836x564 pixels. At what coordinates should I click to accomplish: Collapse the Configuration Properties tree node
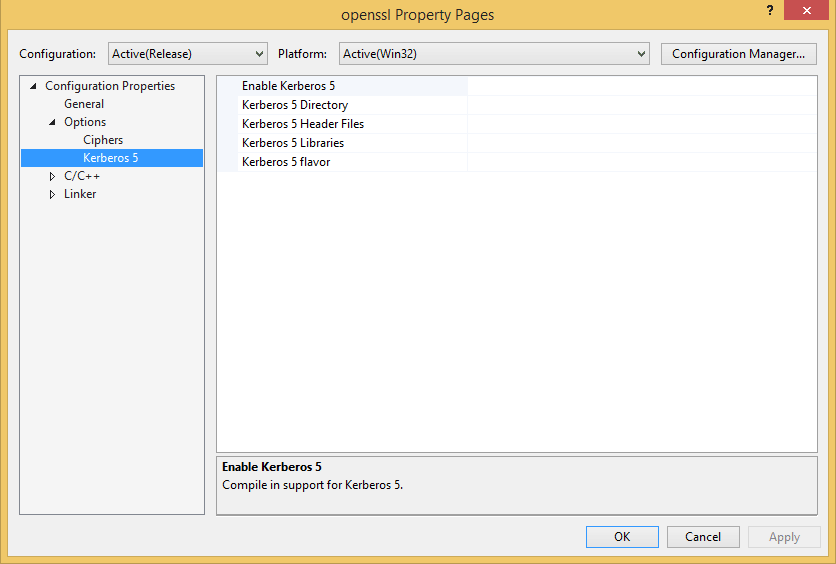click(x=33, y=86)
